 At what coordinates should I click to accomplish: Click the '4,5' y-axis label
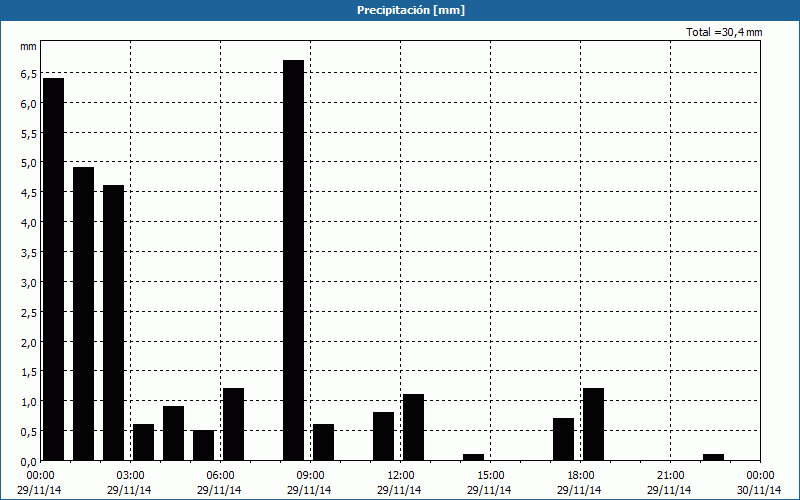click(x=29, y=193)
